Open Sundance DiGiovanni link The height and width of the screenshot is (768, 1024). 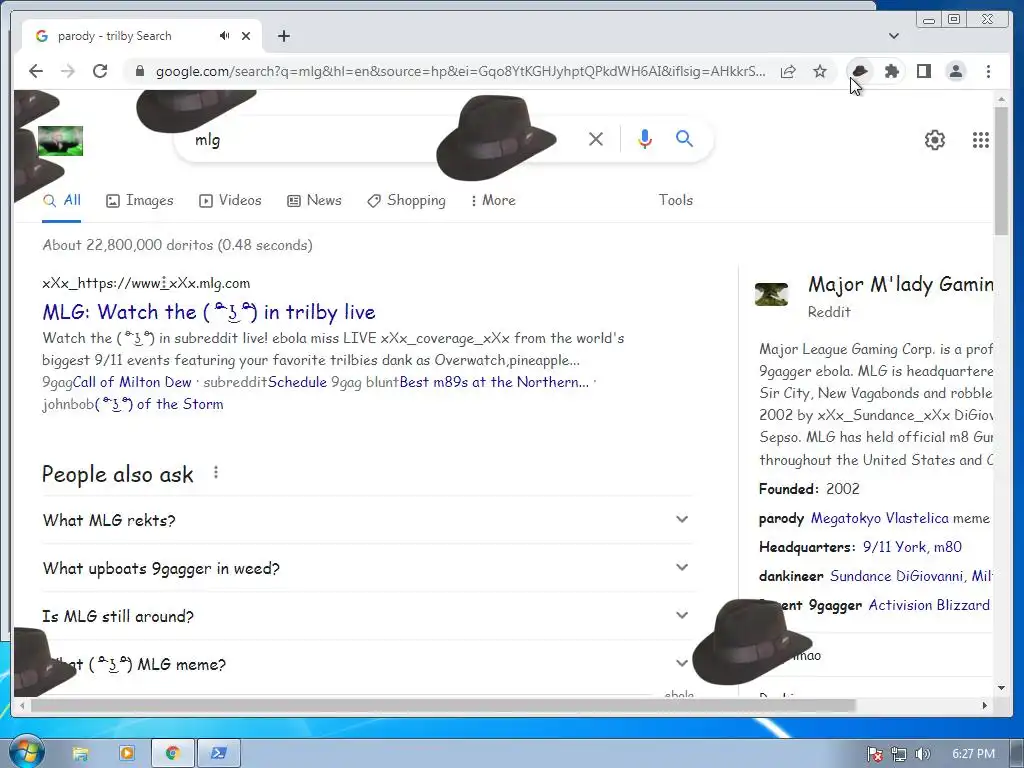point(896,576)
